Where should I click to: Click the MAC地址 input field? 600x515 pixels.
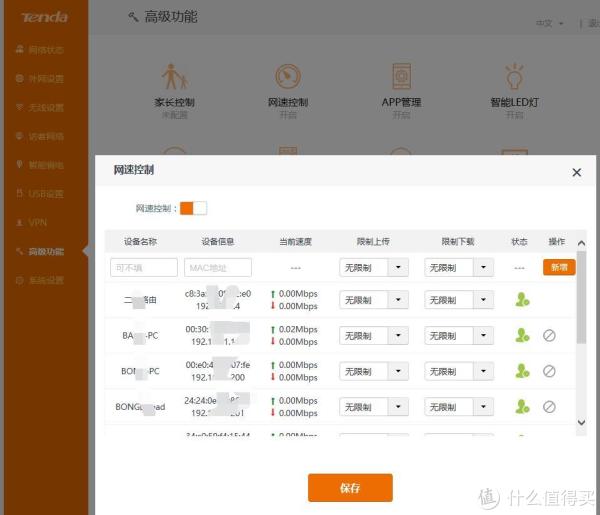(x=218, y=267)
